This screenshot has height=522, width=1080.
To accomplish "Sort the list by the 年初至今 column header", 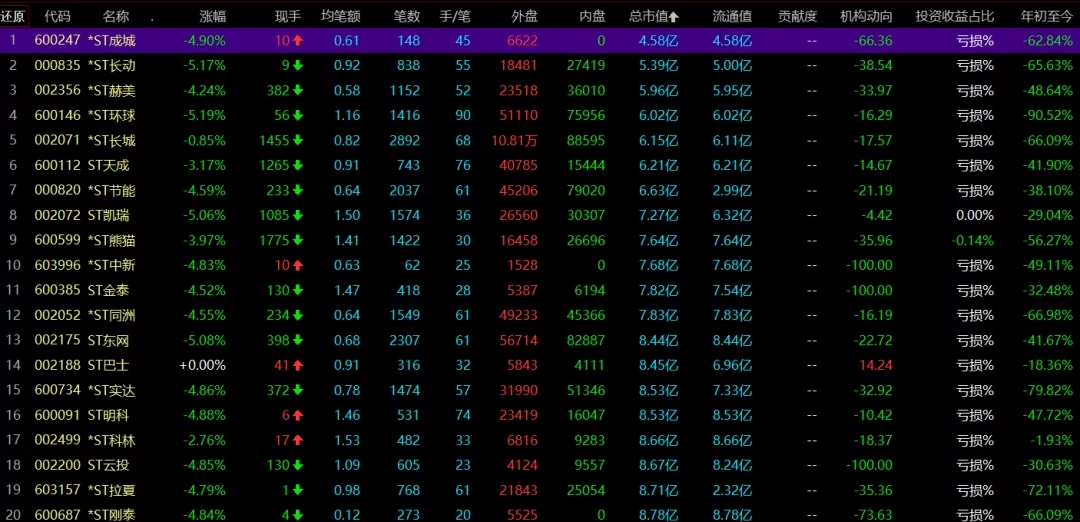I will click(1046, 17).
